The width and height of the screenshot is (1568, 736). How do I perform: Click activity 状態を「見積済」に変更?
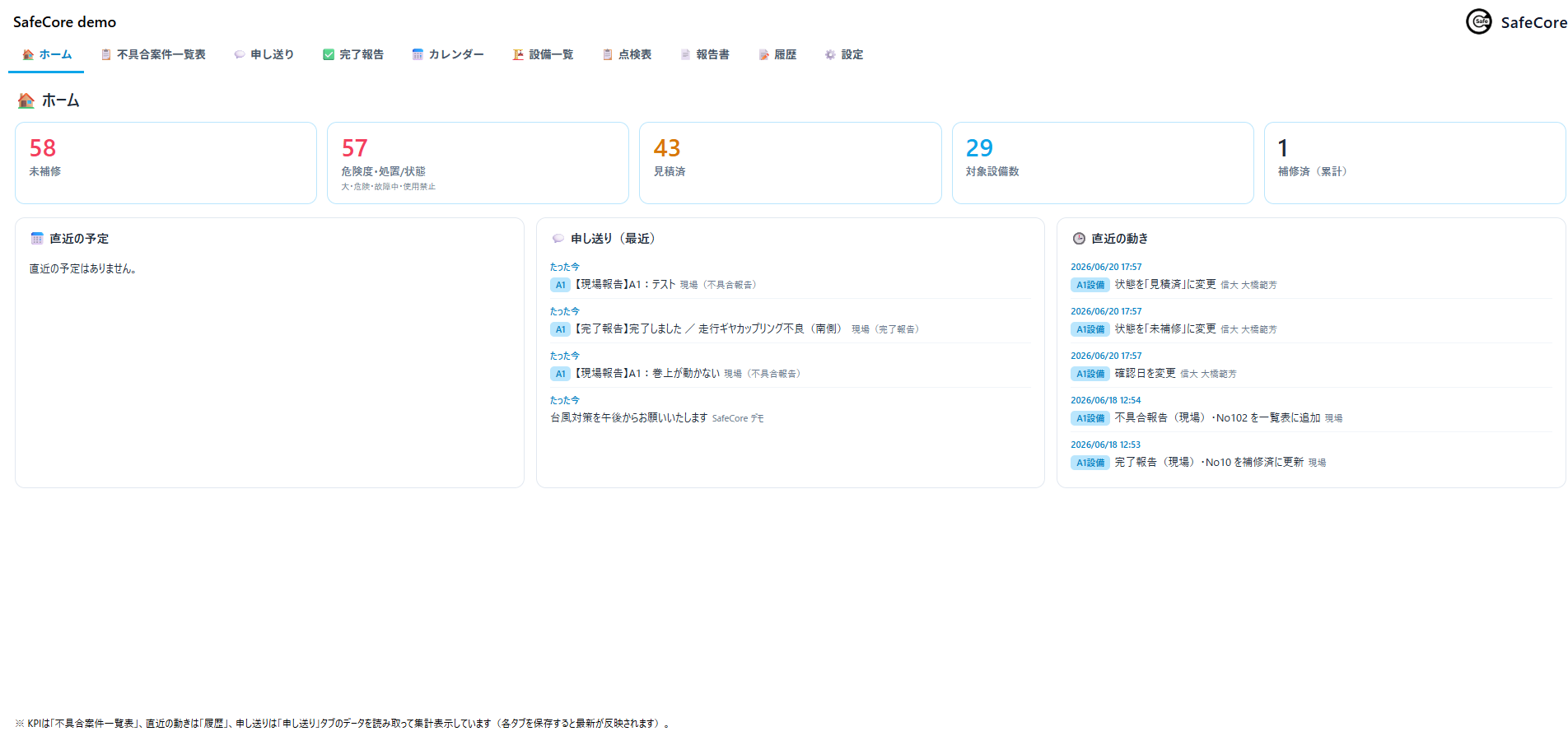coord(1164,284)
